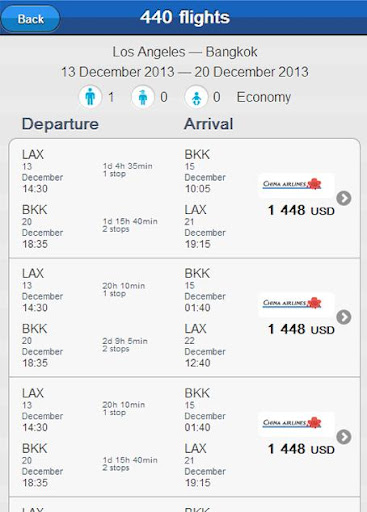Select the Economy class label
Image resolution: width=367 pixels, height=512 pixels.
(264, 97)
